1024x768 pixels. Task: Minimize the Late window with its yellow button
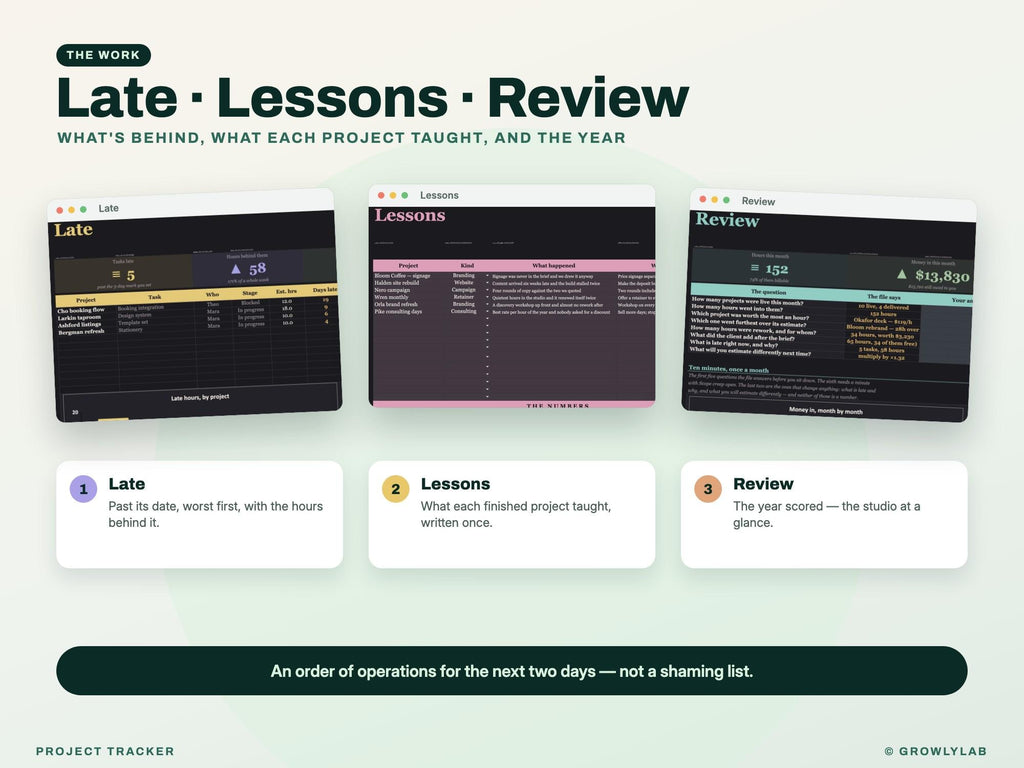[x=71, y=210]
